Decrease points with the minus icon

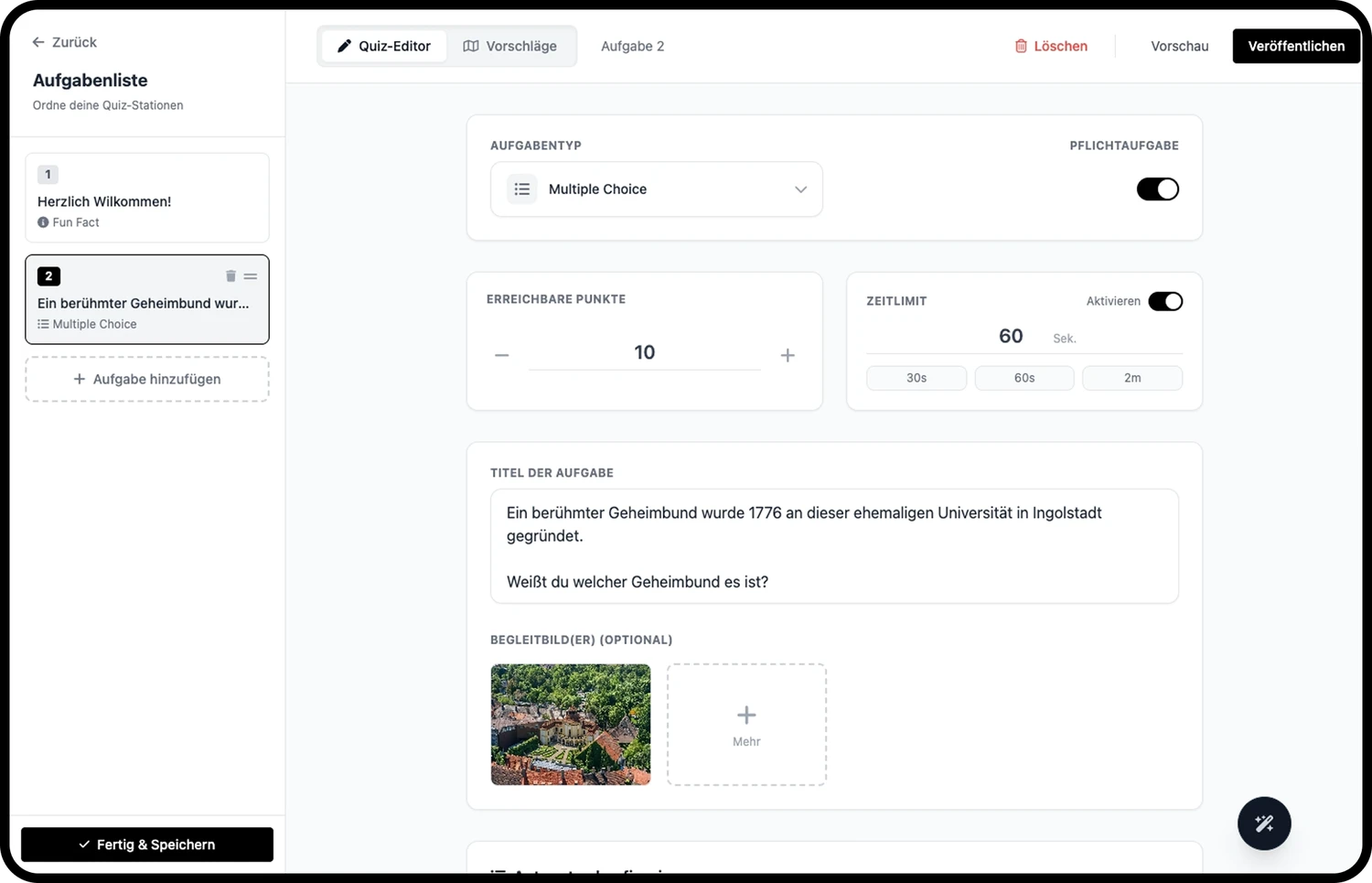501,355
